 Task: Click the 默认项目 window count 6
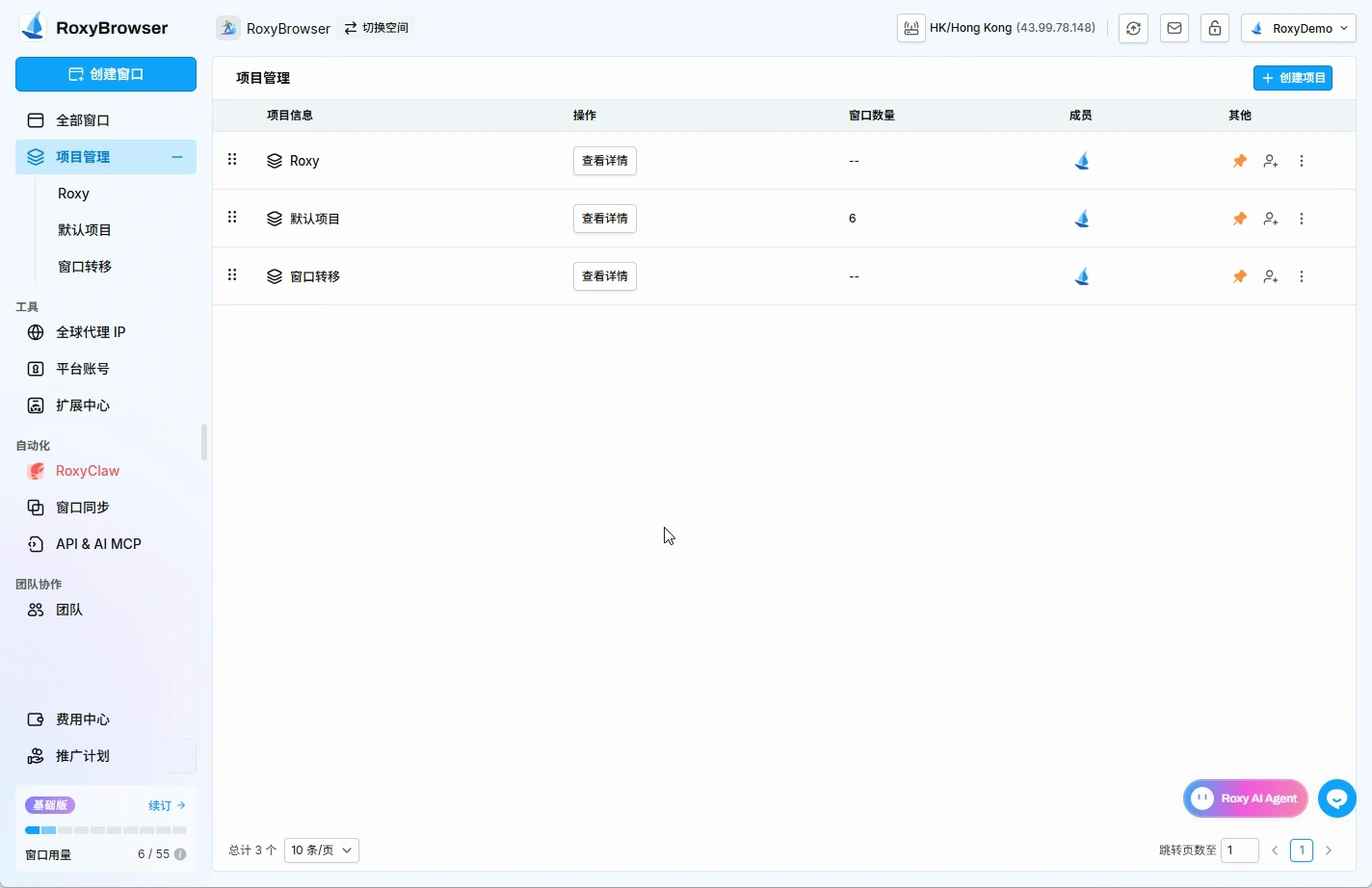tap(852, 219)
